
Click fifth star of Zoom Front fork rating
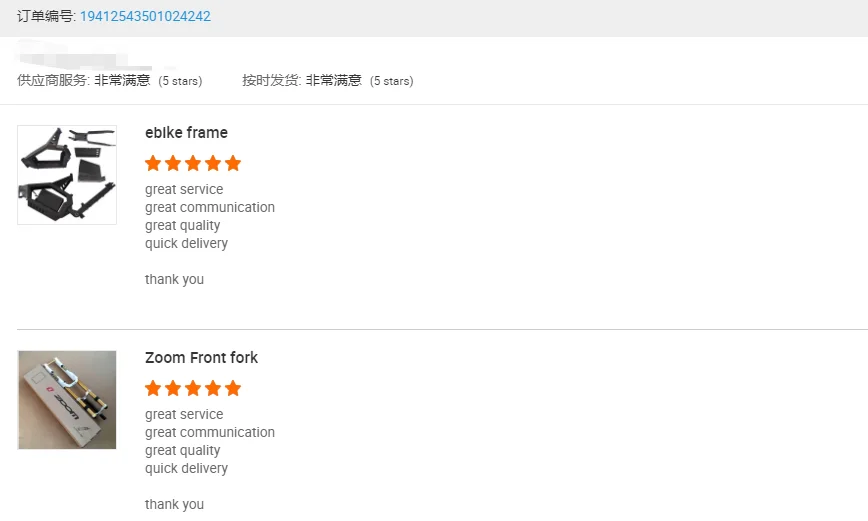click(233, 388)
